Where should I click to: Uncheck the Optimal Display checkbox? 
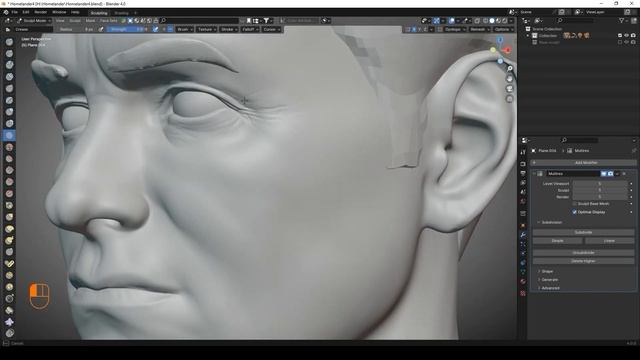coord(575,212)
